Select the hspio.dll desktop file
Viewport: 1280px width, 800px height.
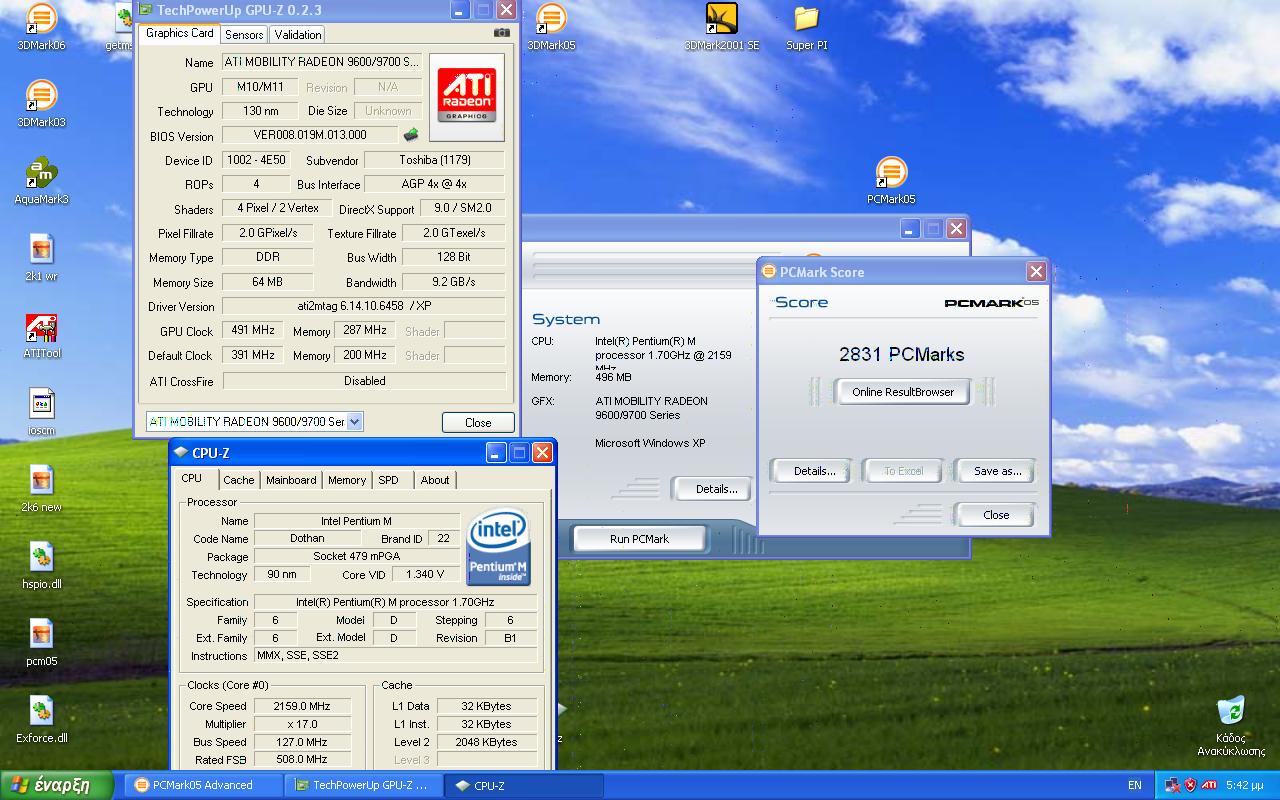41,565
